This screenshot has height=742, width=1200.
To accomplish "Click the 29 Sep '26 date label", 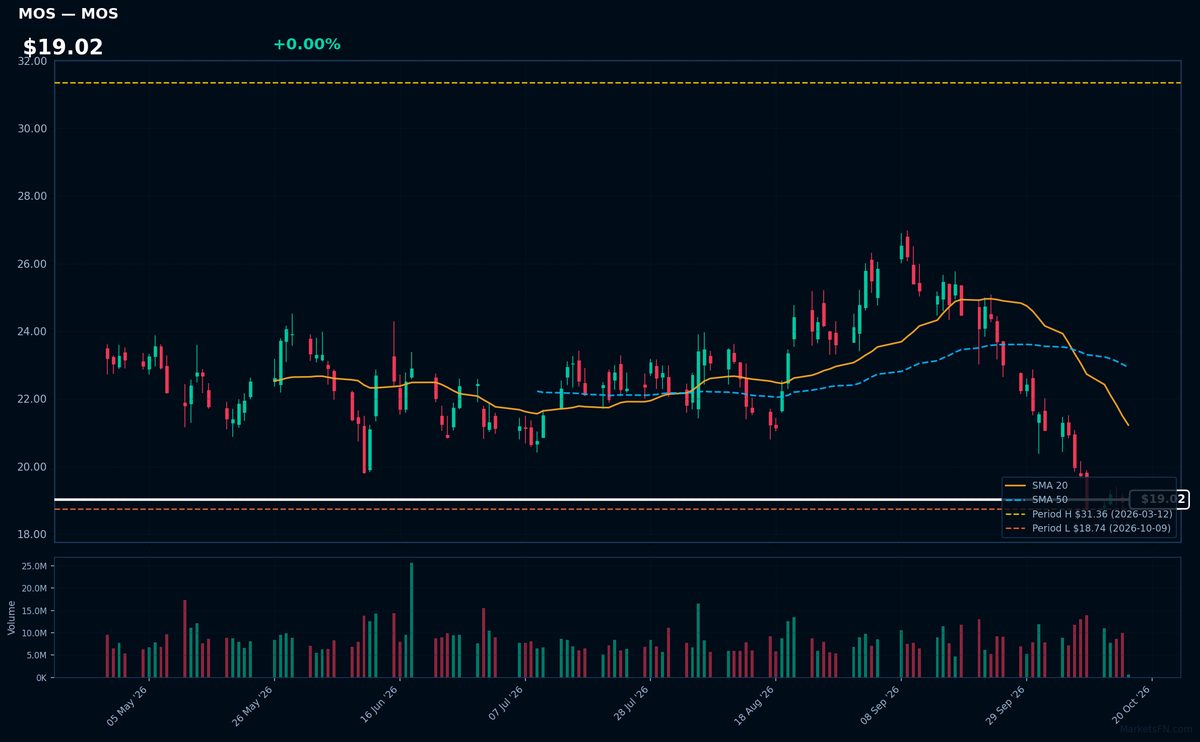I will (x=1006, y=706).
